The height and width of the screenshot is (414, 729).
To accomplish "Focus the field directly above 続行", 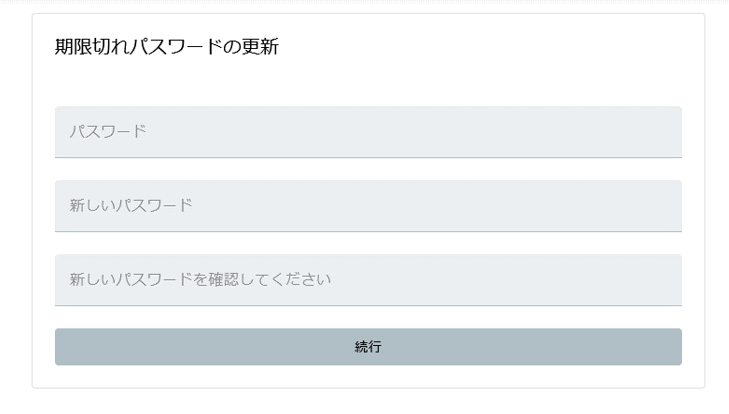I will point(368,279).
